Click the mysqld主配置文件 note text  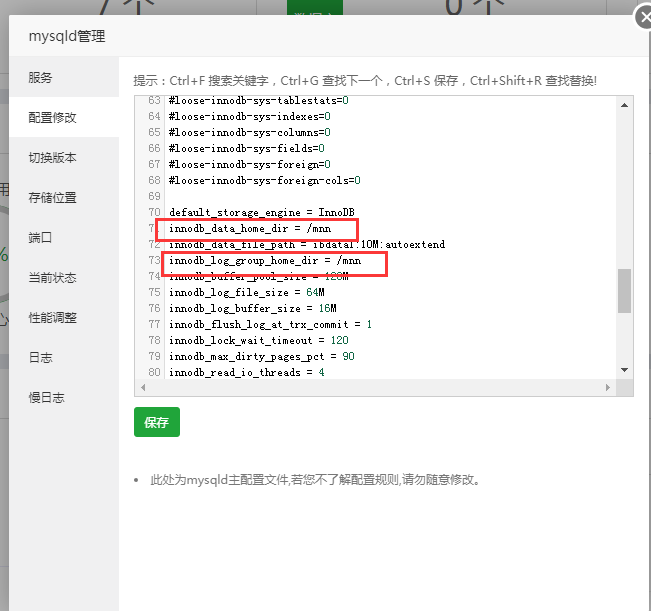[315, 480]
